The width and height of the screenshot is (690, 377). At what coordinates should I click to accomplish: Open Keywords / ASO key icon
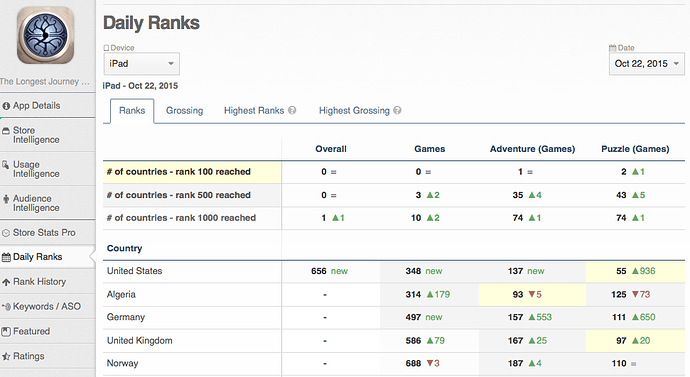(x=6, y=307)
